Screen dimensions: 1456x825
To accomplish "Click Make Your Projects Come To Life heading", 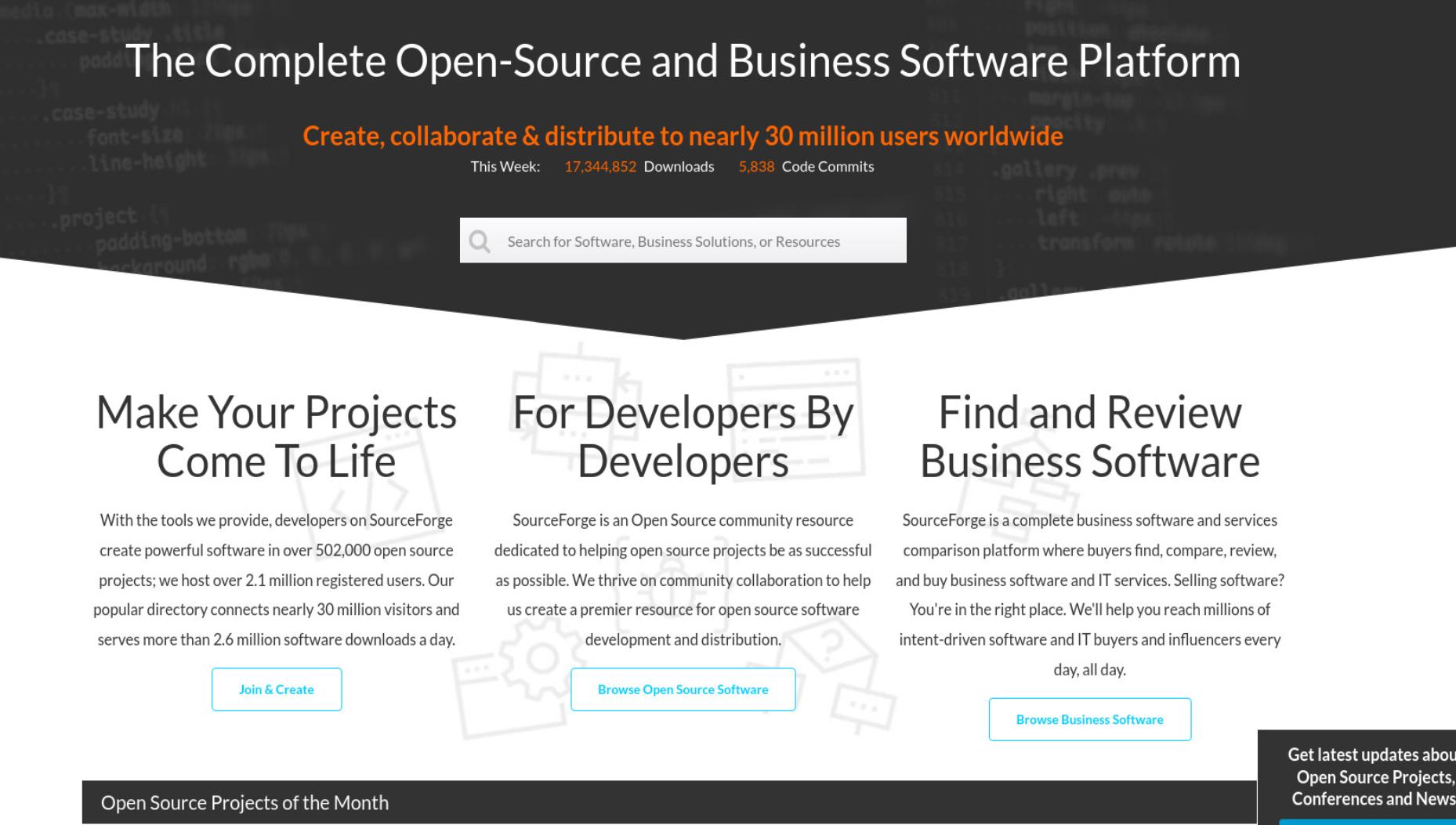I will point(277,436).
